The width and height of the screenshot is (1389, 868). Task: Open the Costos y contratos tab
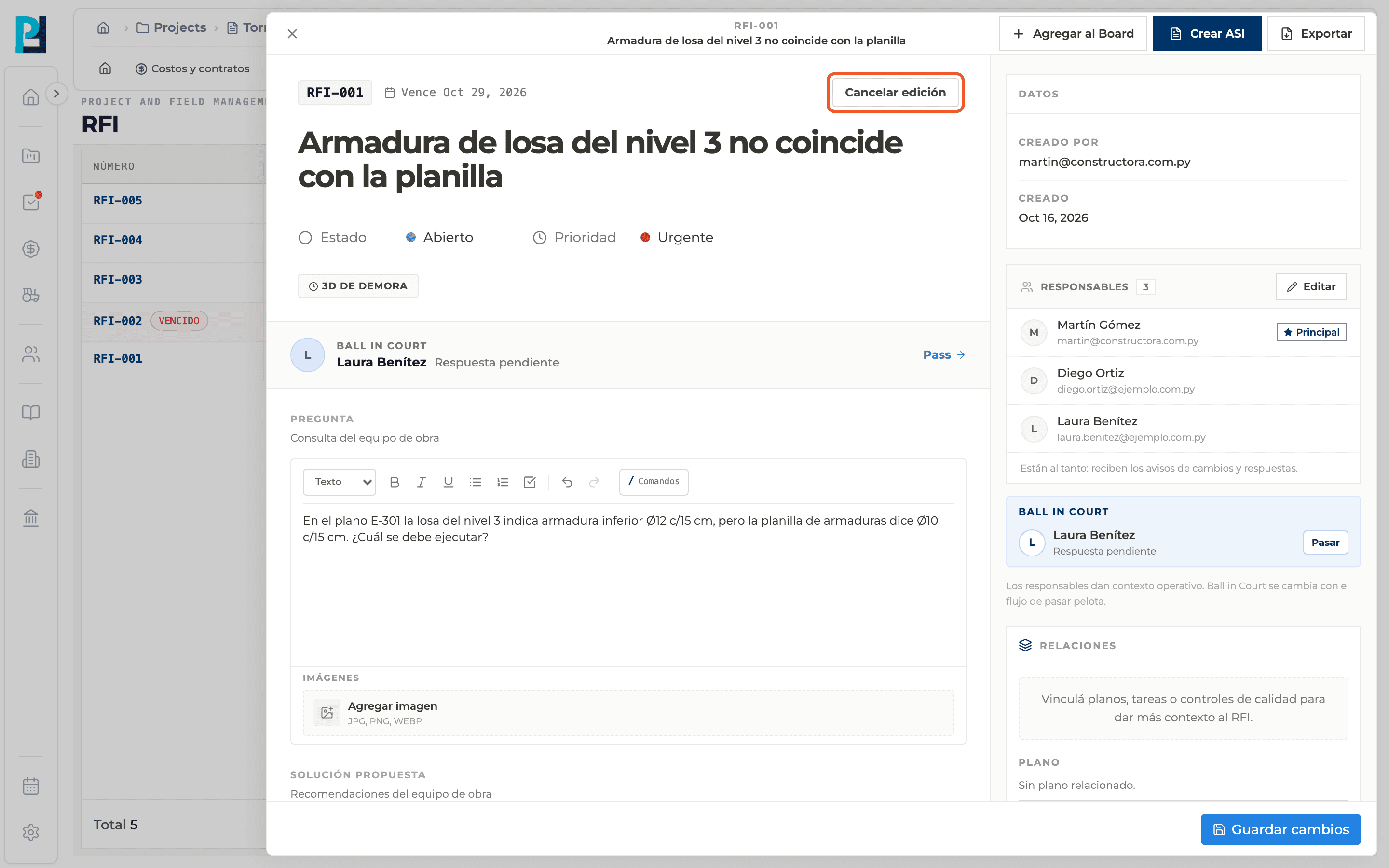click(x=192, y=69)
